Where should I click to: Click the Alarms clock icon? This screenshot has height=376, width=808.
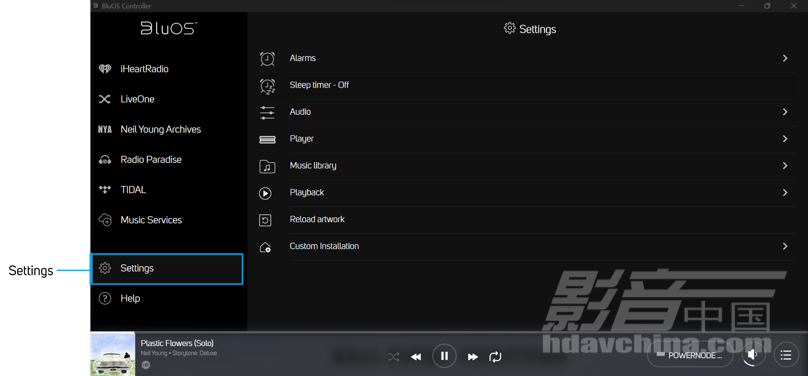click(x=267, y=59)
